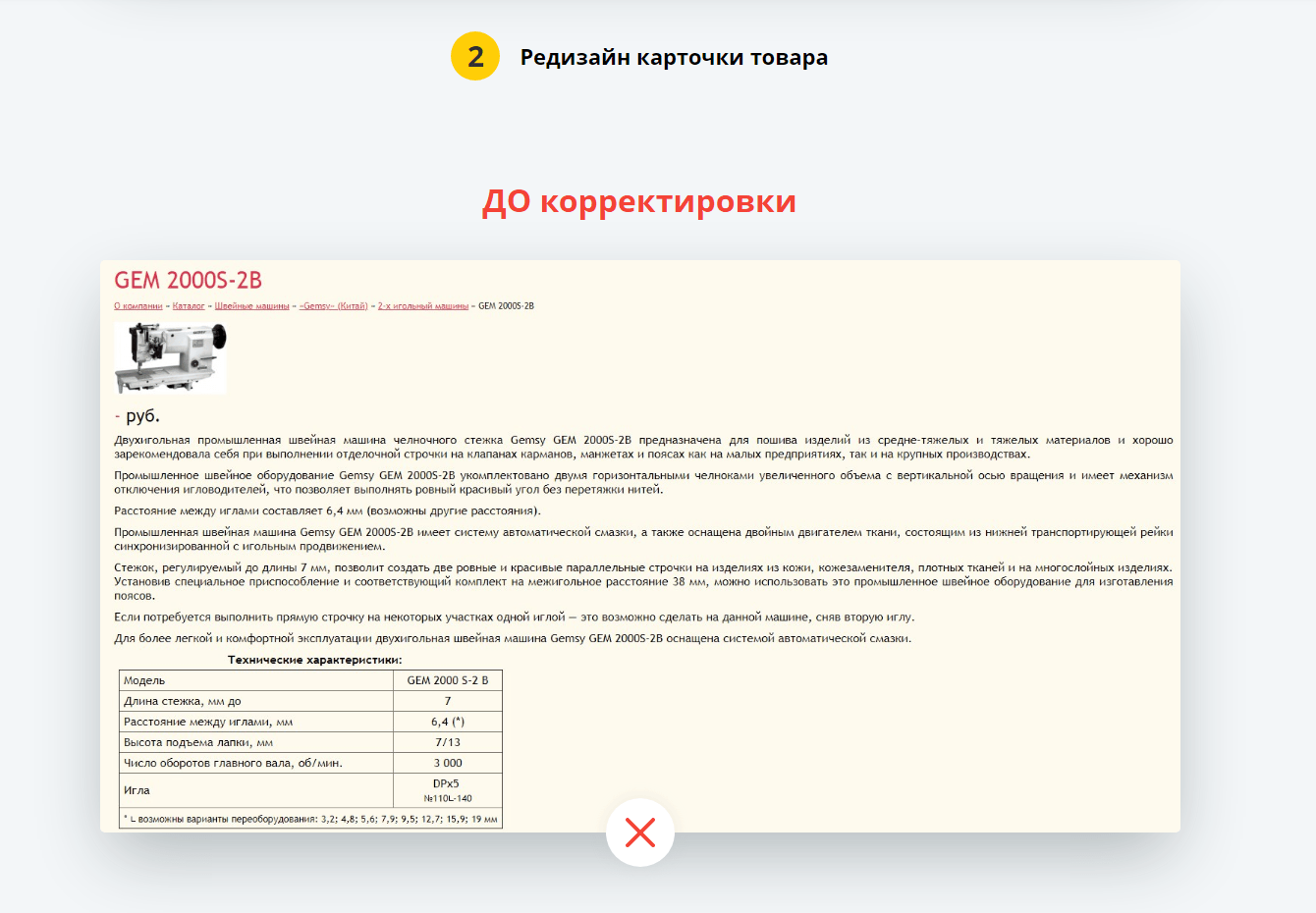The image size is (1316, 913).
Task: Click the line starting «Для более легкой и комфортной»
Action: pyautogui.click(x=513, y=638)
